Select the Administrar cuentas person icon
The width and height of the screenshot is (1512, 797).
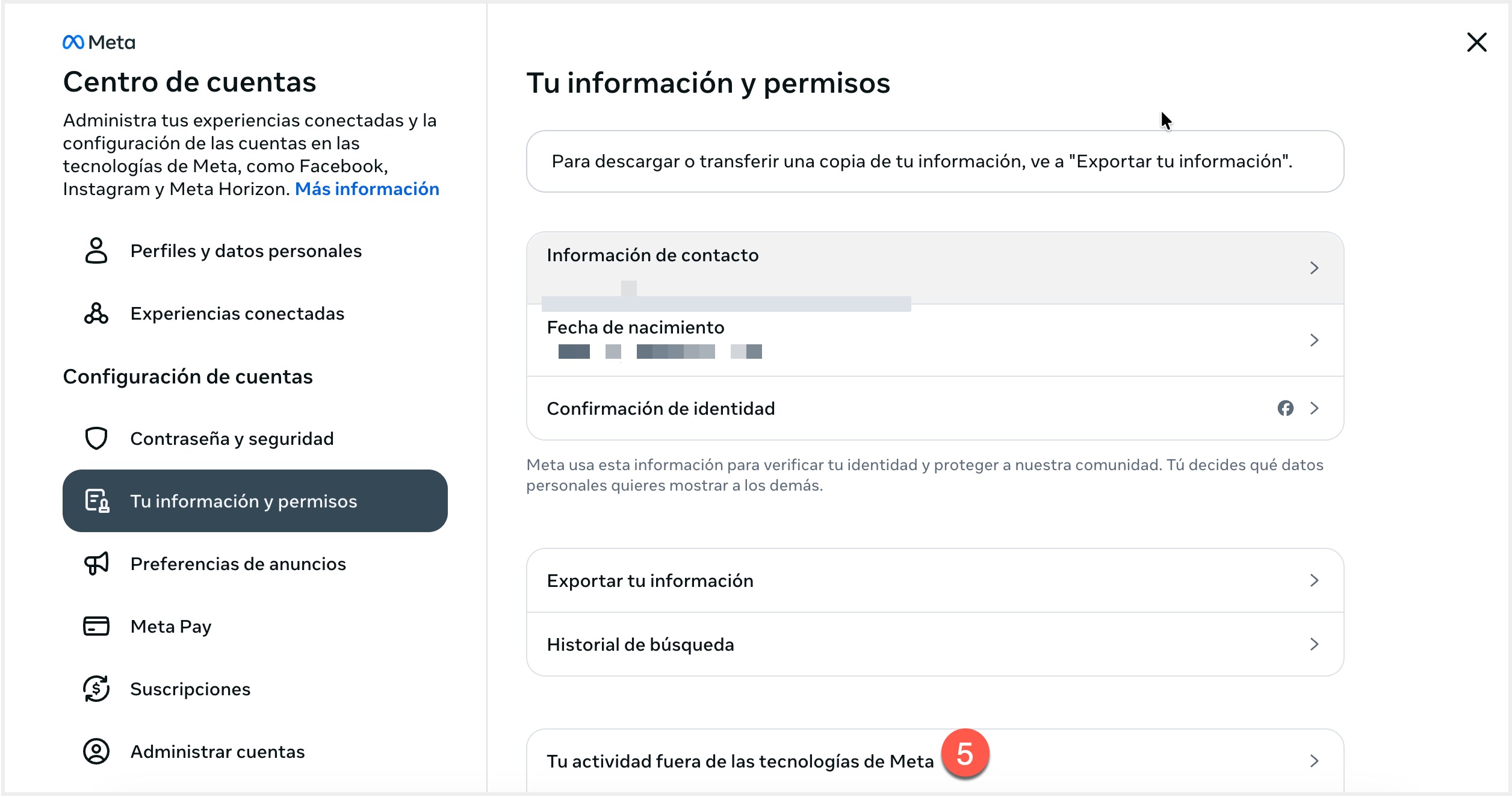(96, 751)
